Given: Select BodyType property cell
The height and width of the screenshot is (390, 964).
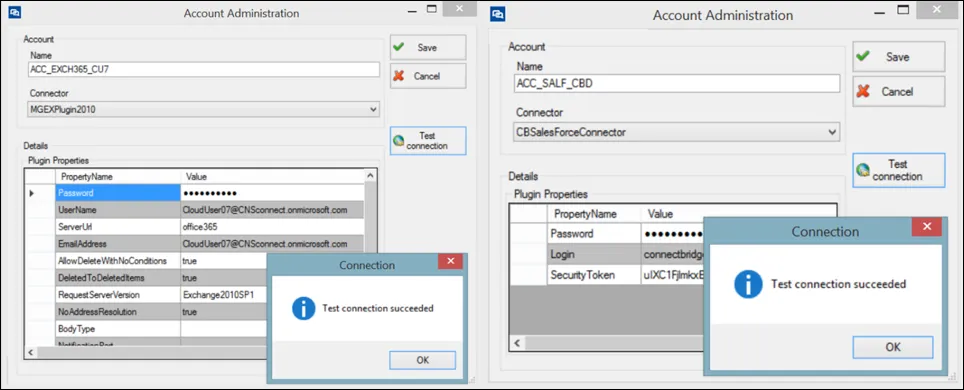Looking at the screenshot, I should coord(118,329).
